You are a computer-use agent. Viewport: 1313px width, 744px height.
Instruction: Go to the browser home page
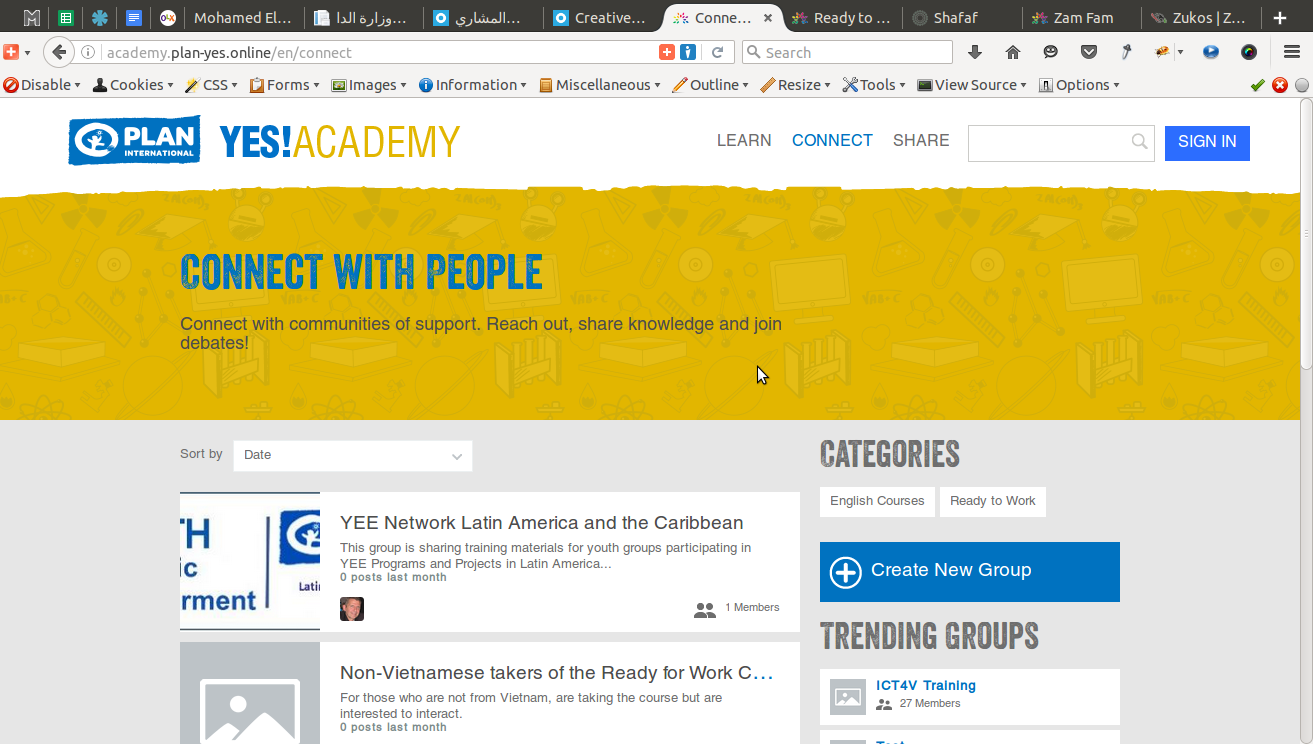point(1012,52)
